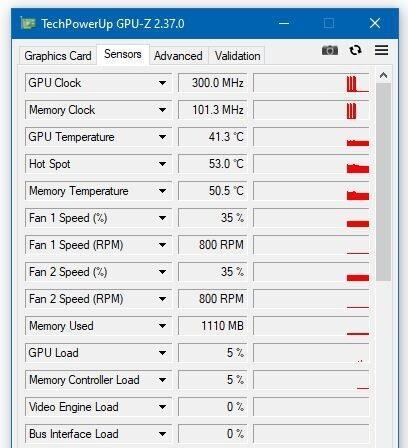Open the GPU Clock sensor dropdown
This screenshot has width=408, height=448.
tap(162, 83)
